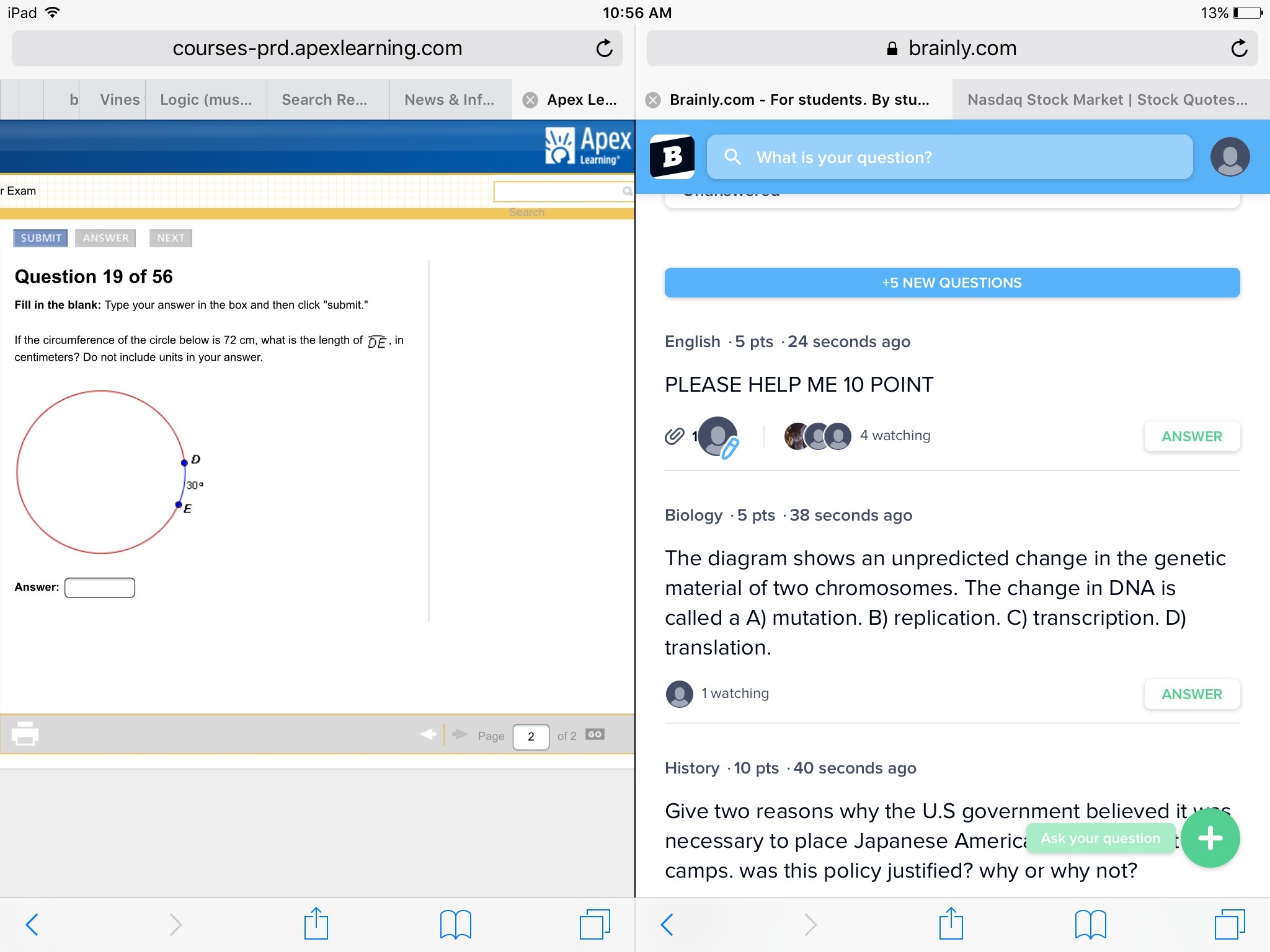Image resolution: width=1270 pixels, height=952 pixels.
Task: Load the +5 NEW QUESTIONS banner
Action: [x=952, y=283]
